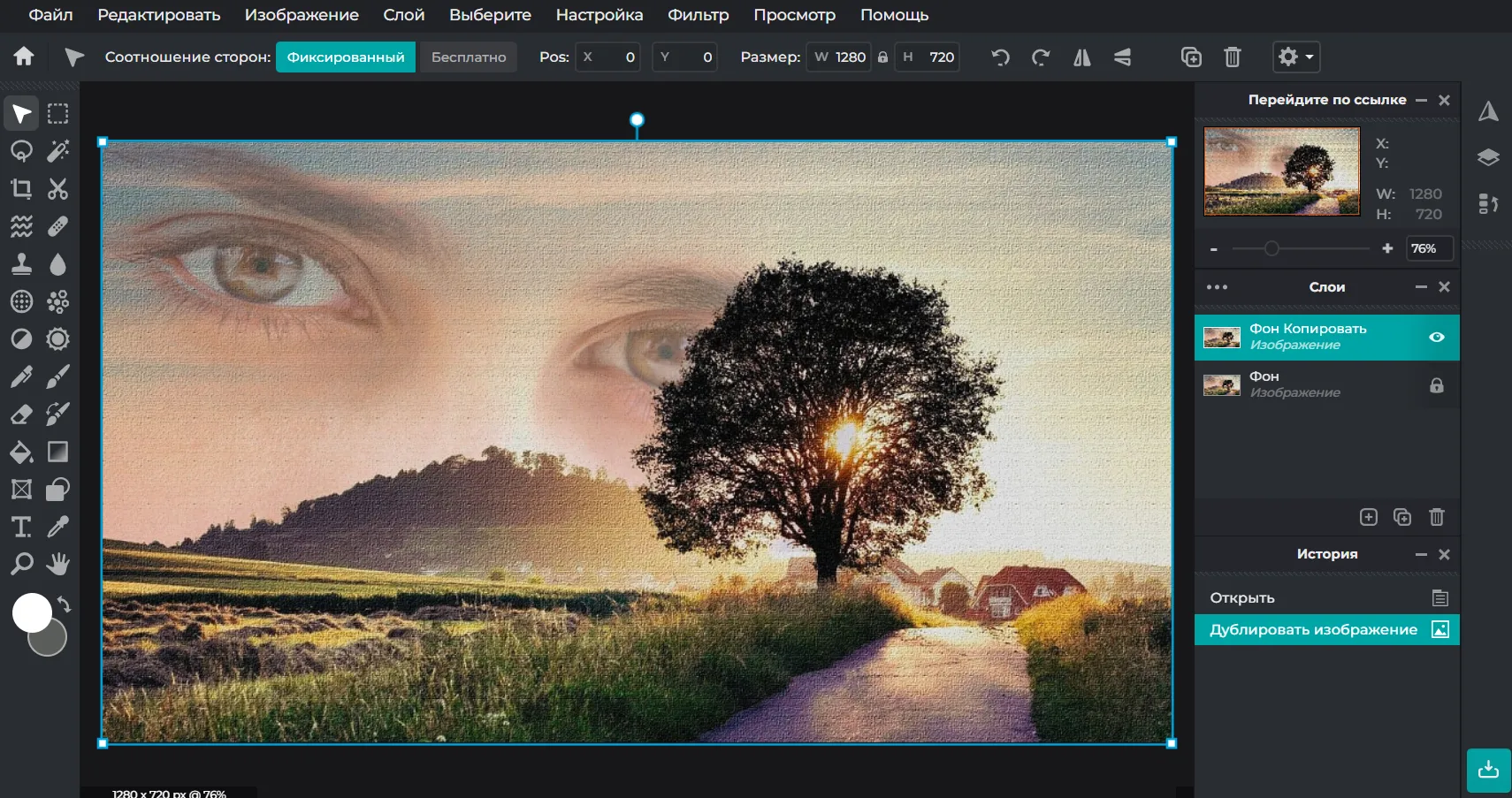Click the Zoom tool
The width and height of the screenshot is (1512, 798).
click(21, 565)
